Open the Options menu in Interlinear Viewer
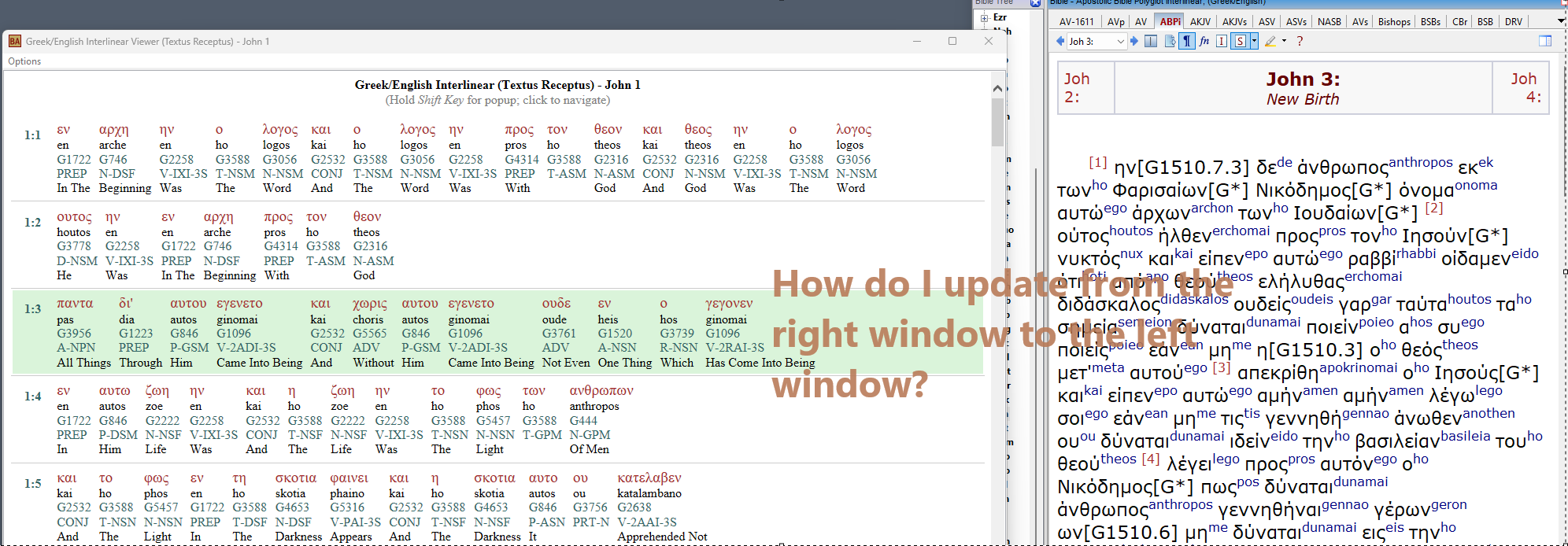Image resolution: width=1568 pixels, height=546 pixels. (24, 61)
